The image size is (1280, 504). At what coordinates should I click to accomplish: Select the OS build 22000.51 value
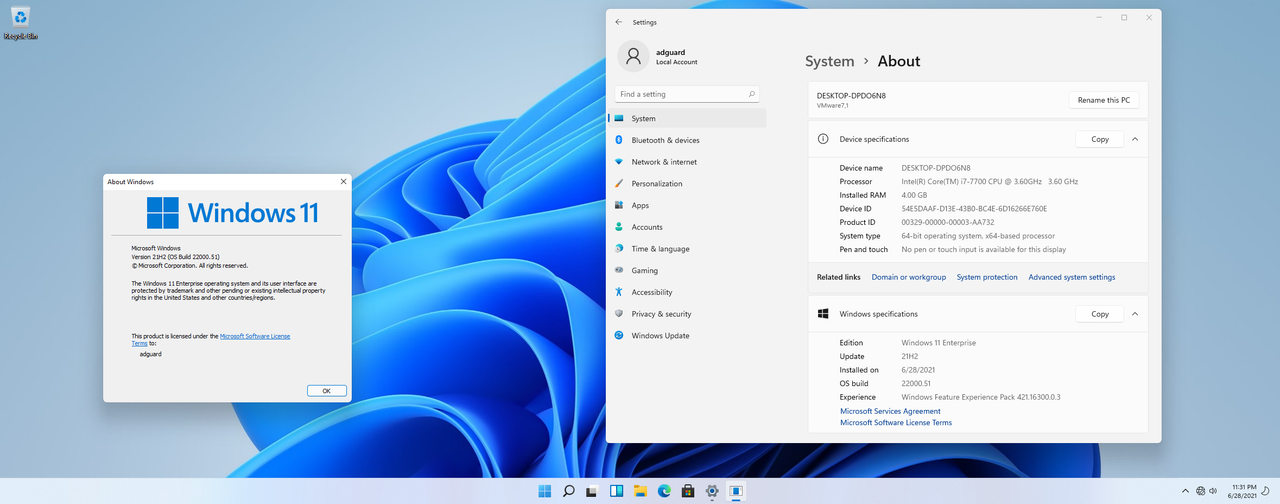click(918, 384)
